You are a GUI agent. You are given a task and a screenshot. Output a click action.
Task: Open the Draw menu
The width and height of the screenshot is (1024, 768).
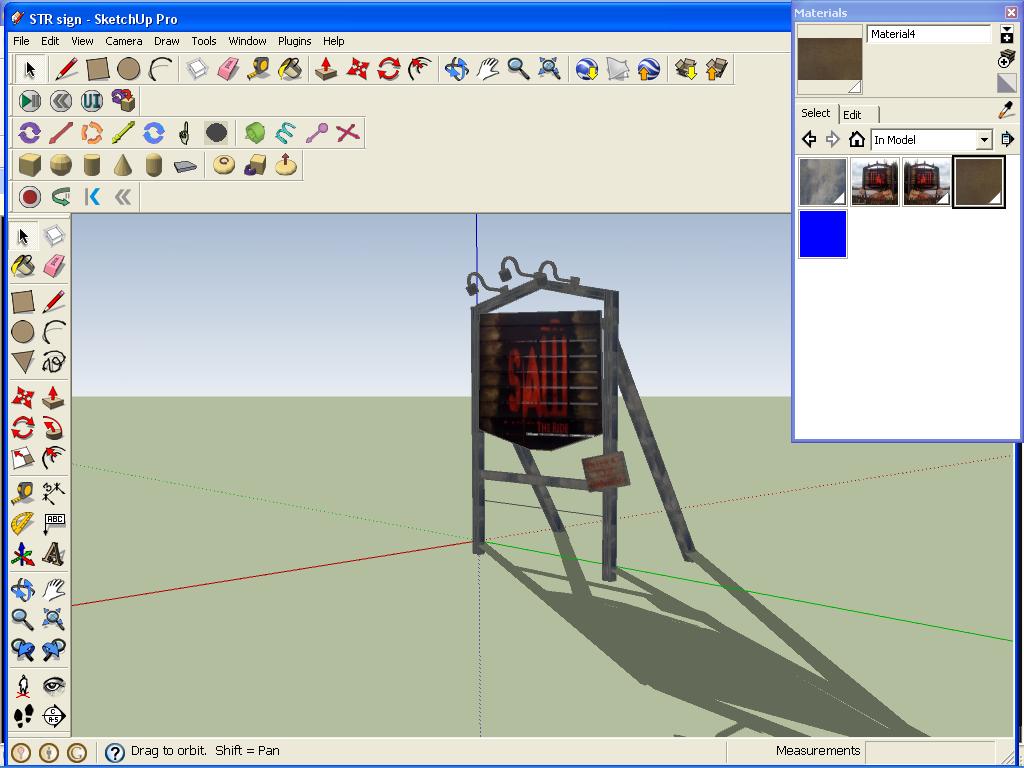click(x=167, y=40)
